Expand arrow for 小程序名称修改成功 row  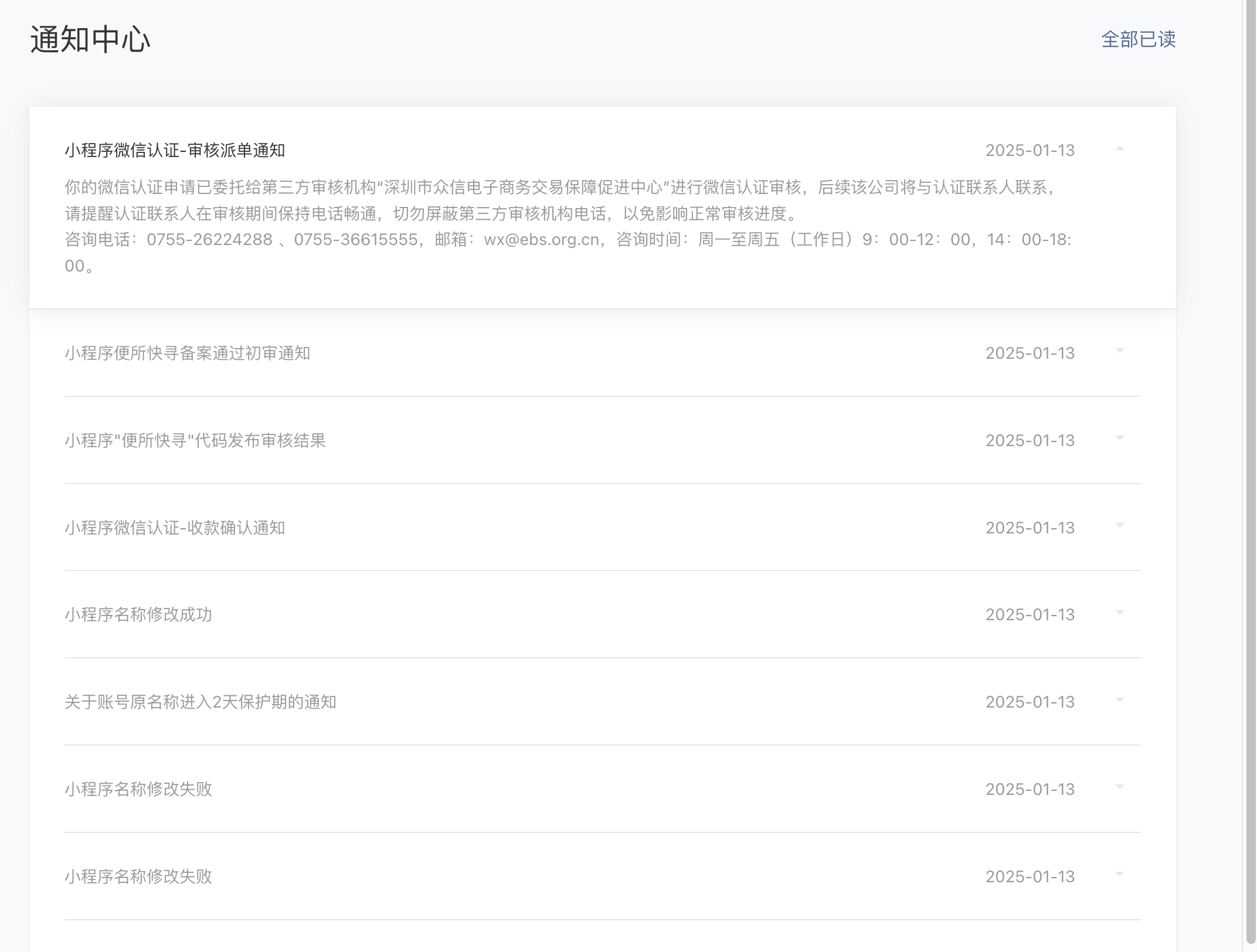coord(1119,613)
